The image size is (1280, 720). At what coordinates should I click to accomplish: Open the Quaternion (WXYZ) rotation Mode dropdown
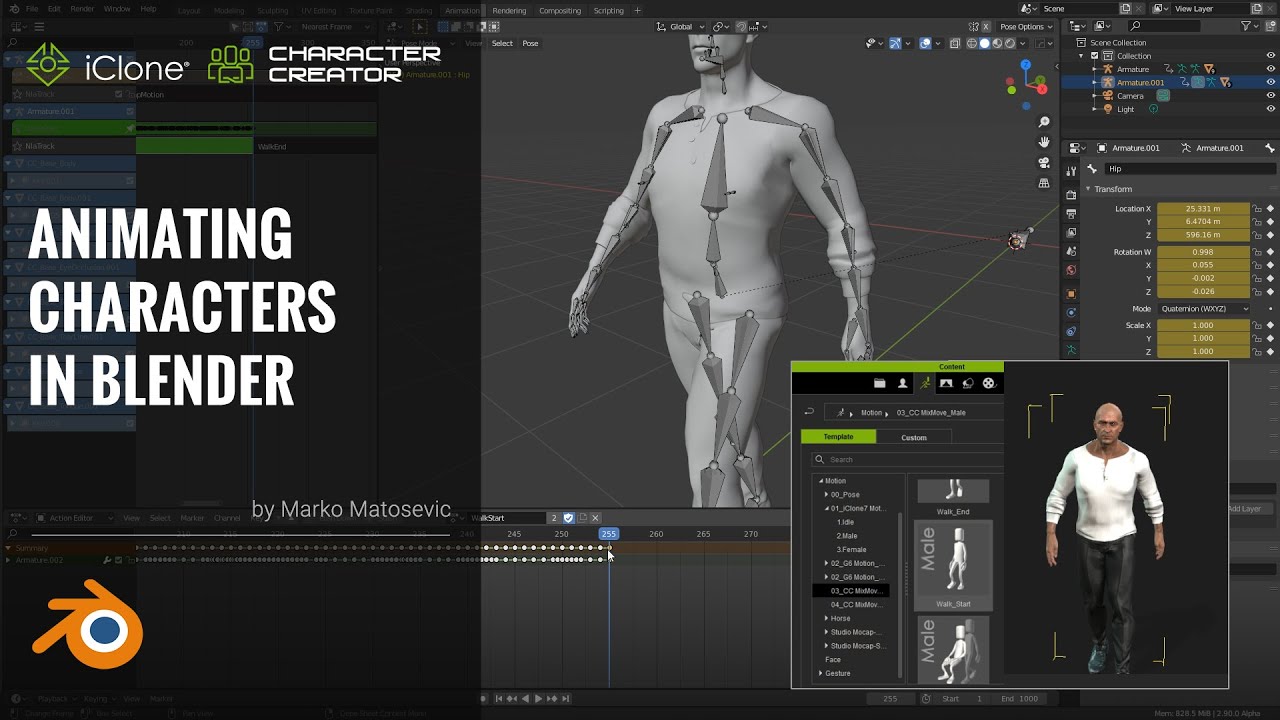(x=1204, y=309)
